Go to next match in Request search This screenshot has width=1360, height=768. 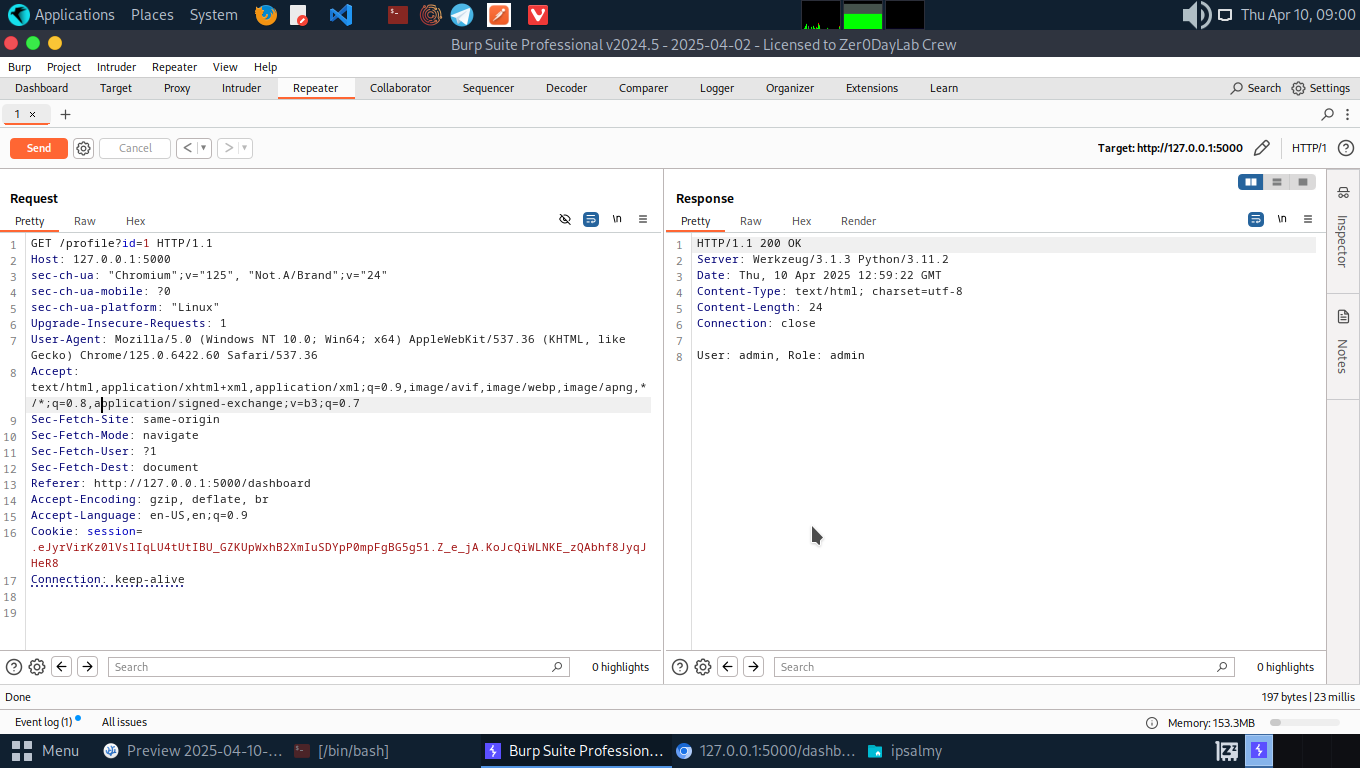88,667
